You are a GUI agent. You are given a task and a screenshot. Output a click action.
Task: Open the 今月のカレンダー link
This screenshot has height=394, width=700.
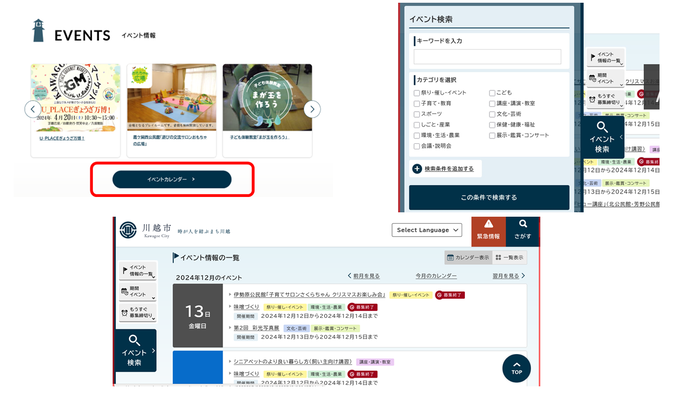tap(436, 276)
